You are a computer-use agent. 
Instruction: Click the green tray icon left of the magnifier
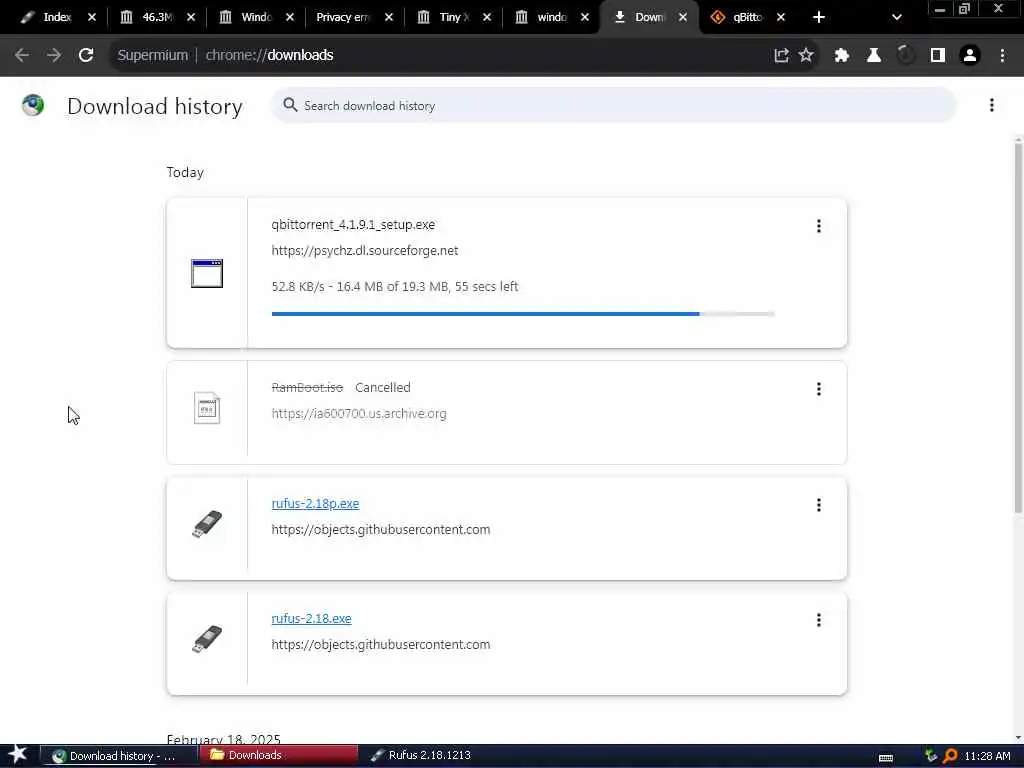pyautogui.click(x=931, y=756)
